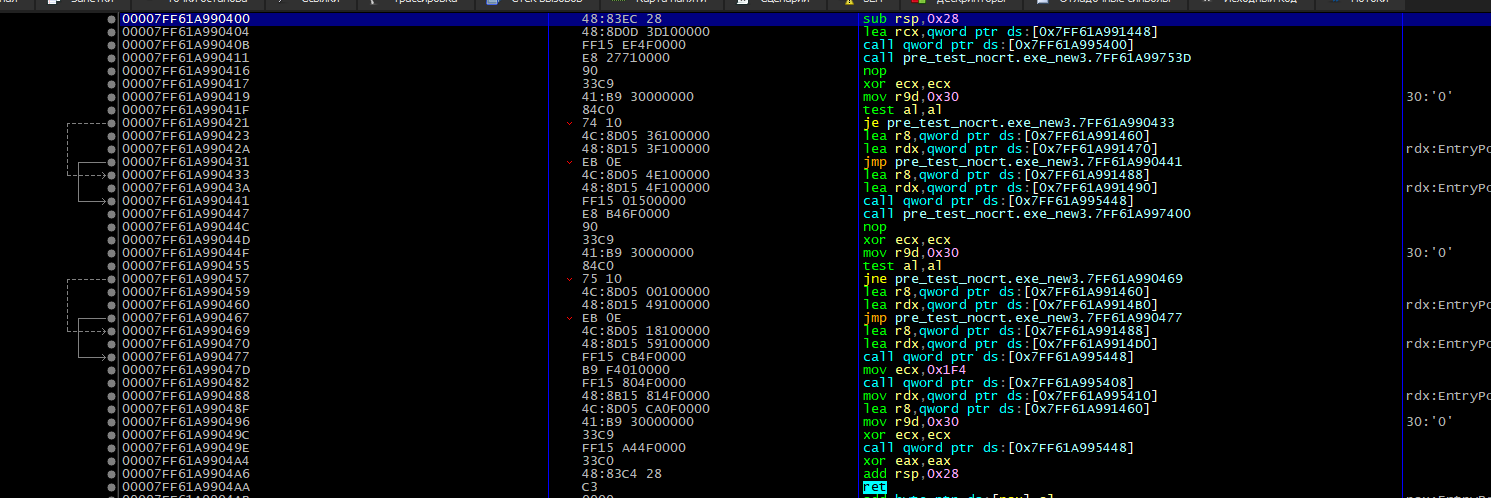Screen dimensions: 1491x498
Task: Click breakpoint circle at 00007FF61A990447
Action: tap(111, 214)
